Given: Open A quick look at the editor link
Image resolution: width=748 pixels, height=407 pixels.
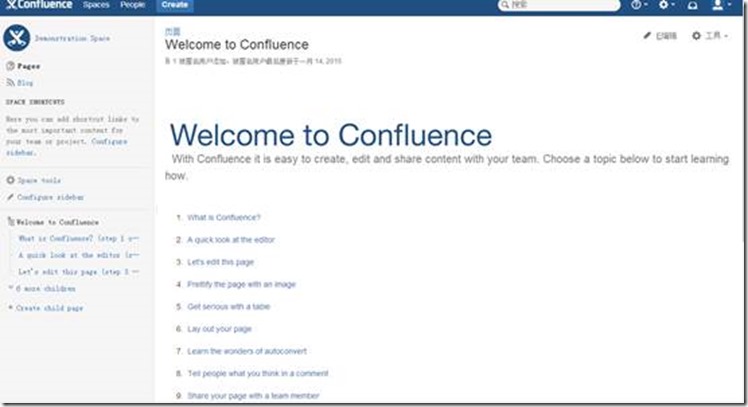Looking at the screenshot, I should tap(231, 240).
